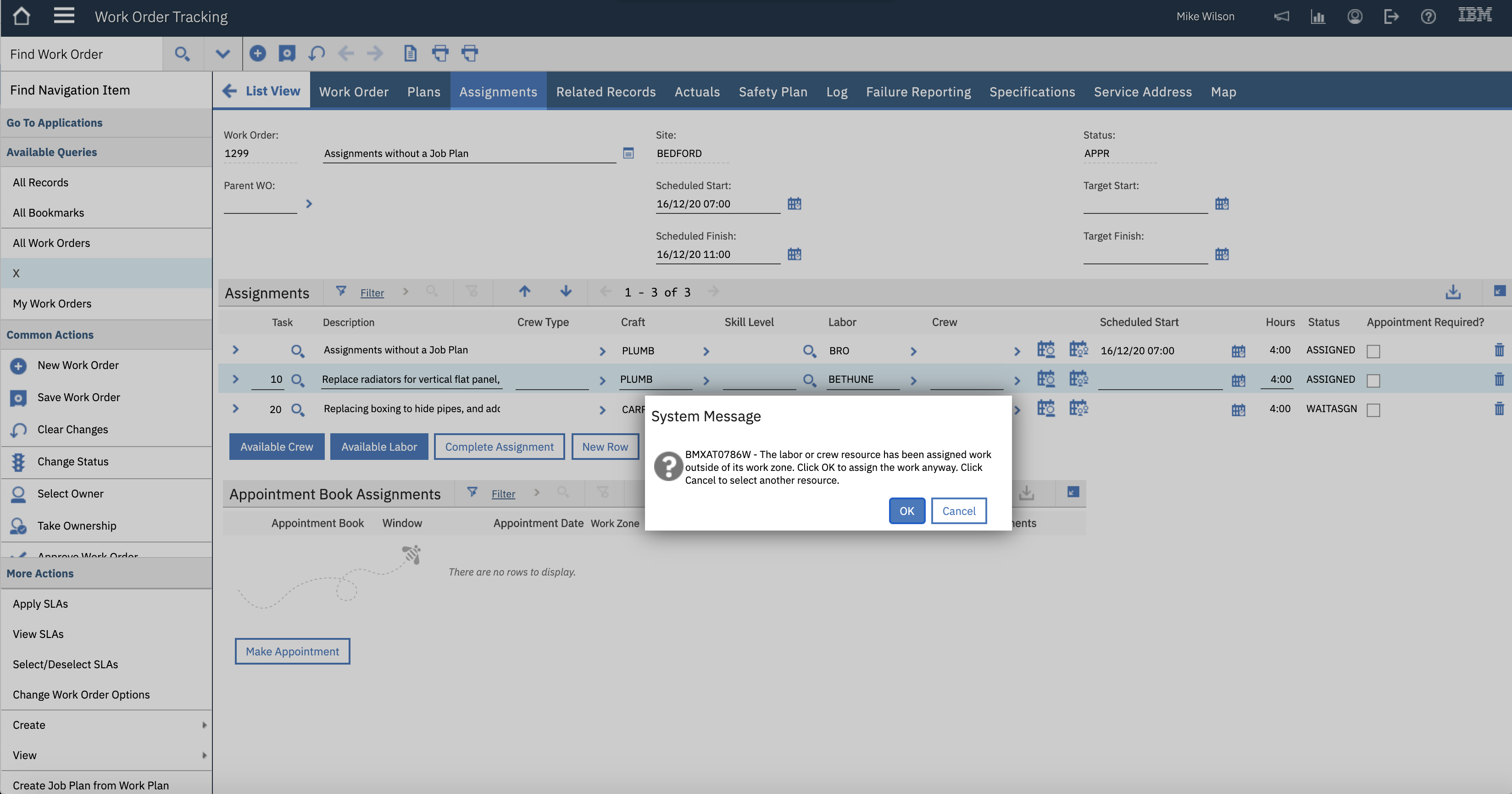The height and width of the screenshot is (794, 1512).
Task: Click the Available Labor button
Action: 378,447
